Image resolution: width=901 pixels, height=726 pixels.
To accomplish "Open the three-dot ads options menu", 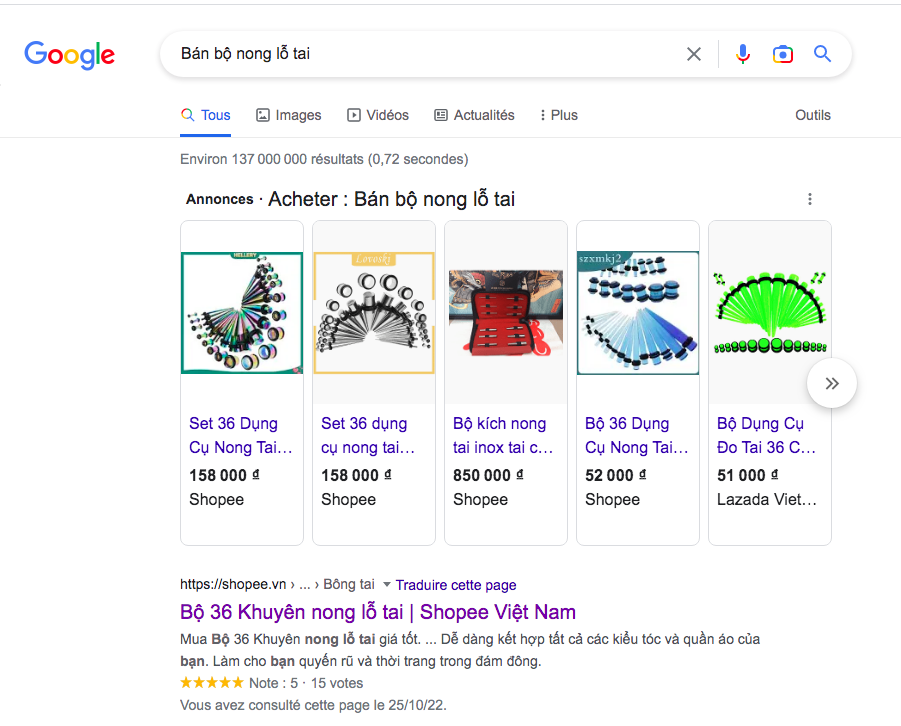I will (x=809, y=199).
